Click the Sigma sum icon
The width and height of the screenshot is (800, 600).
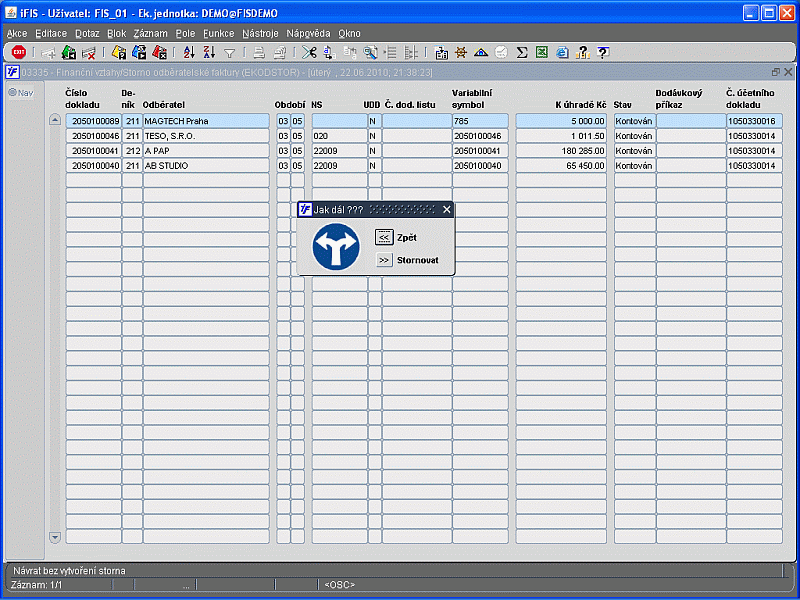coord(522,53)
